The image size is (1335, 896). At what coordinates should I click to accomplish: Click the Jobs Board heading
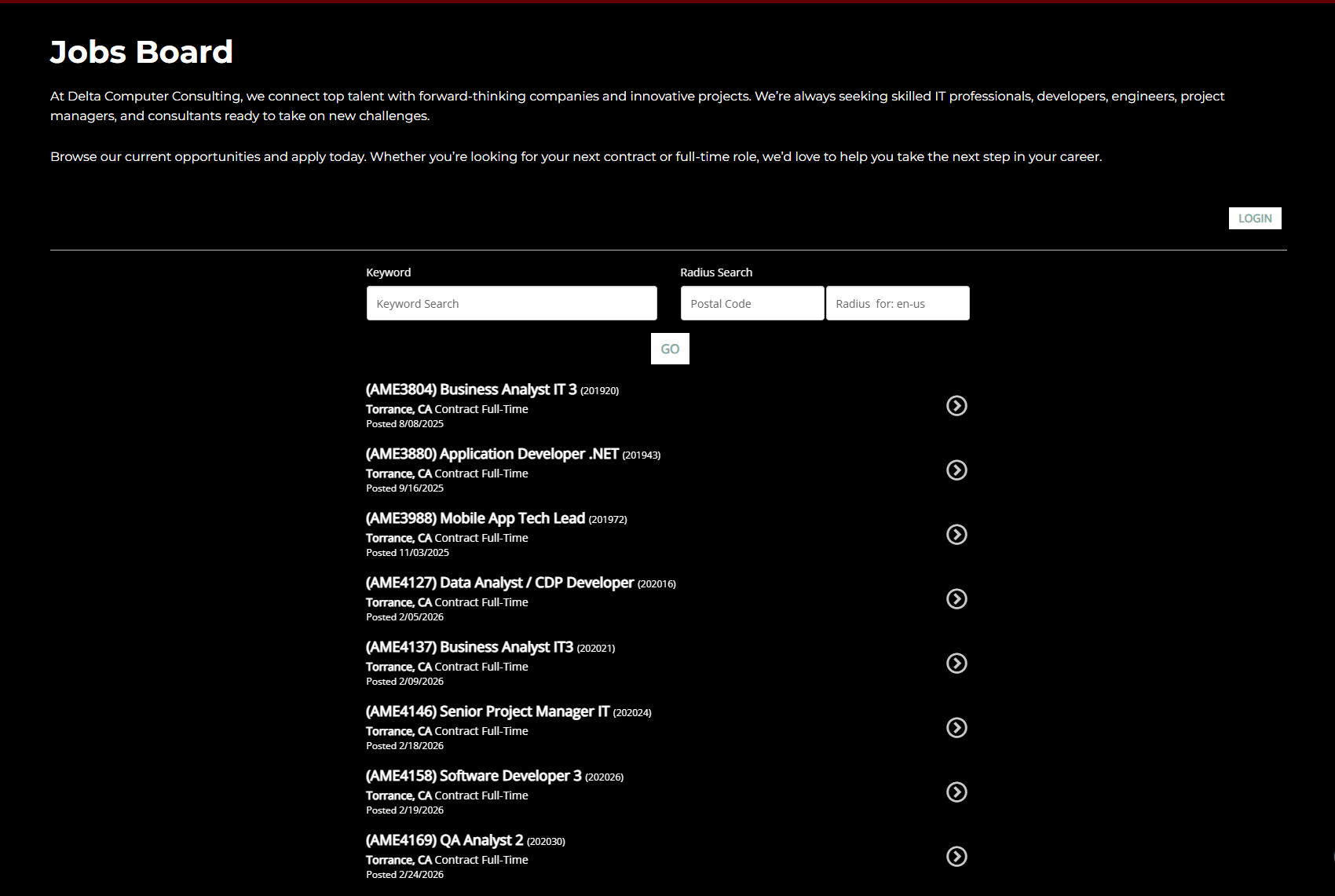141,52
